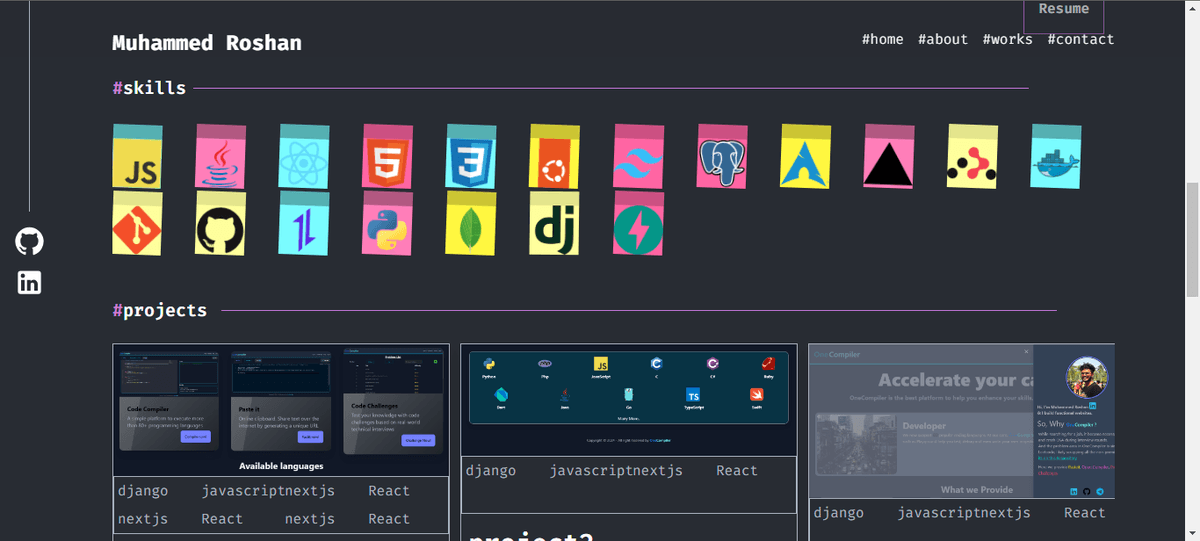Click the page vertical scrollbar thumb
1200x541 pixels.
tap(1192, 240)
